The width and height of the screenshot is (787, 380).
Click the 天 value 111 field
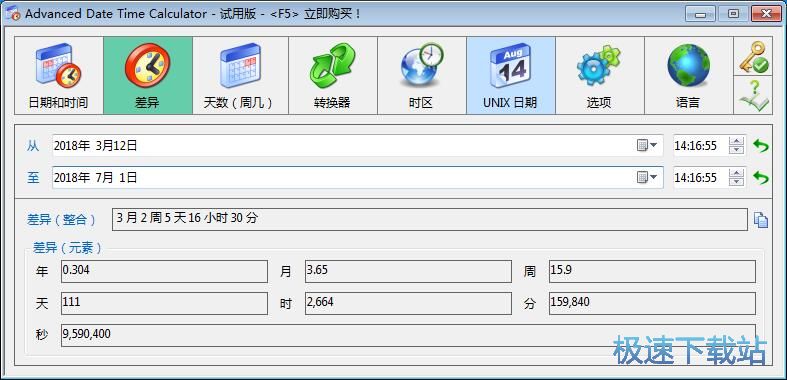coord(164,304)
